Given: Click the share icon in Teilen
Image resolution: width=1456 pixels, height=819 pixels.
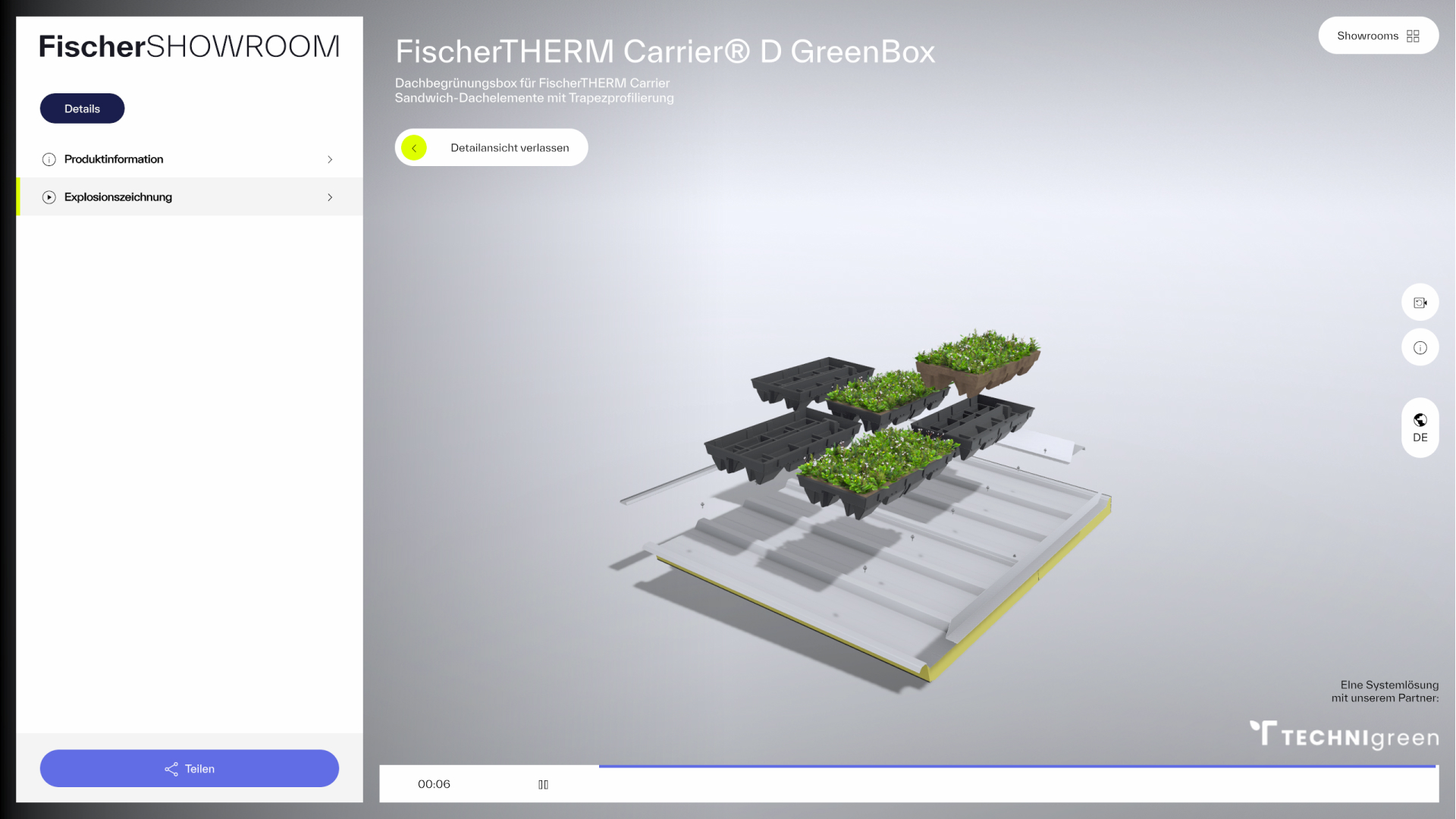Looking at the screenshot, I should [x=171, y=769].
